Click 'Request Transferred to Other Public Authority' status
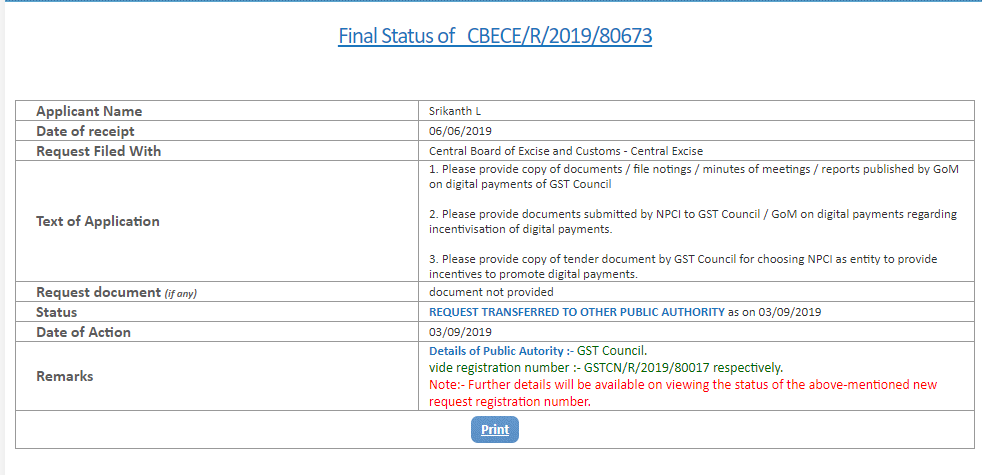The image size is (982, 475). click(x=577, y=312)
